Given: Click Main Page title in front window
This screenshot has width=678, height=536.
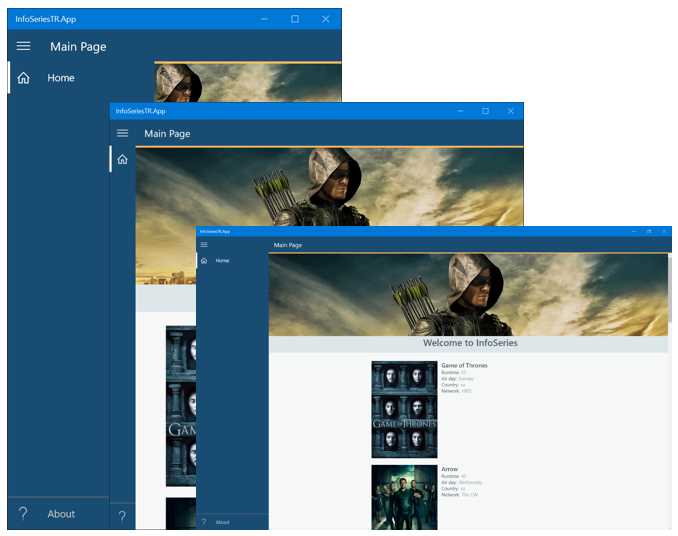Looking at the screenshot, I should 288,245.
